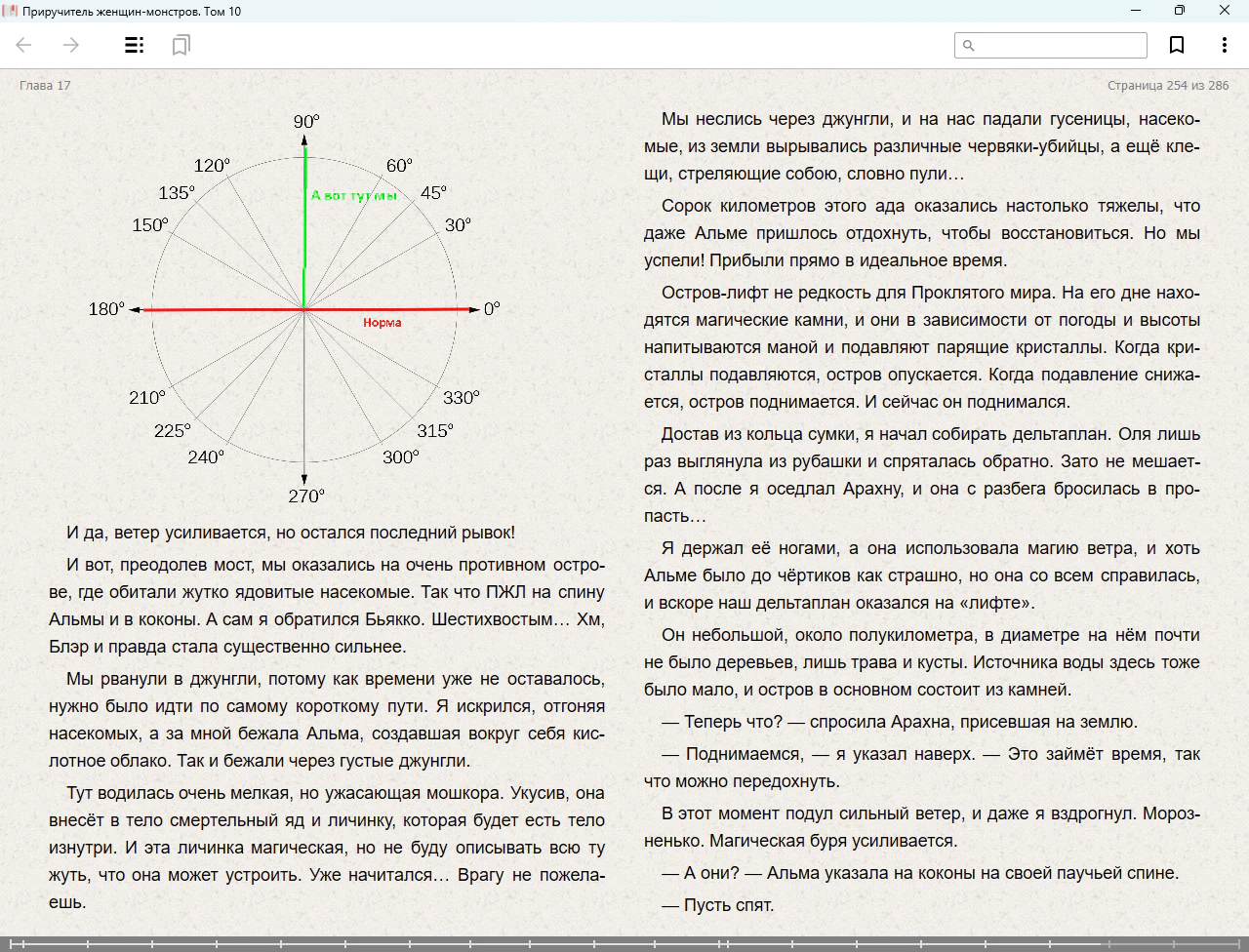This screenshot has width=1249, height=952.
Task: Click the green 'А вот тут мы' label
Action: (x=354, y=195)
